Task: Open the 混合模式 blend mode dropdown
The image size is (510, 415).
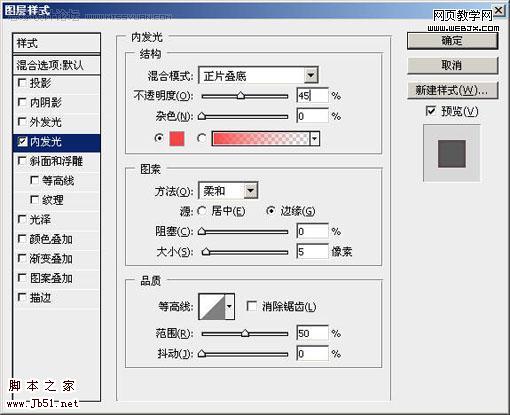Action: [311, 75]
